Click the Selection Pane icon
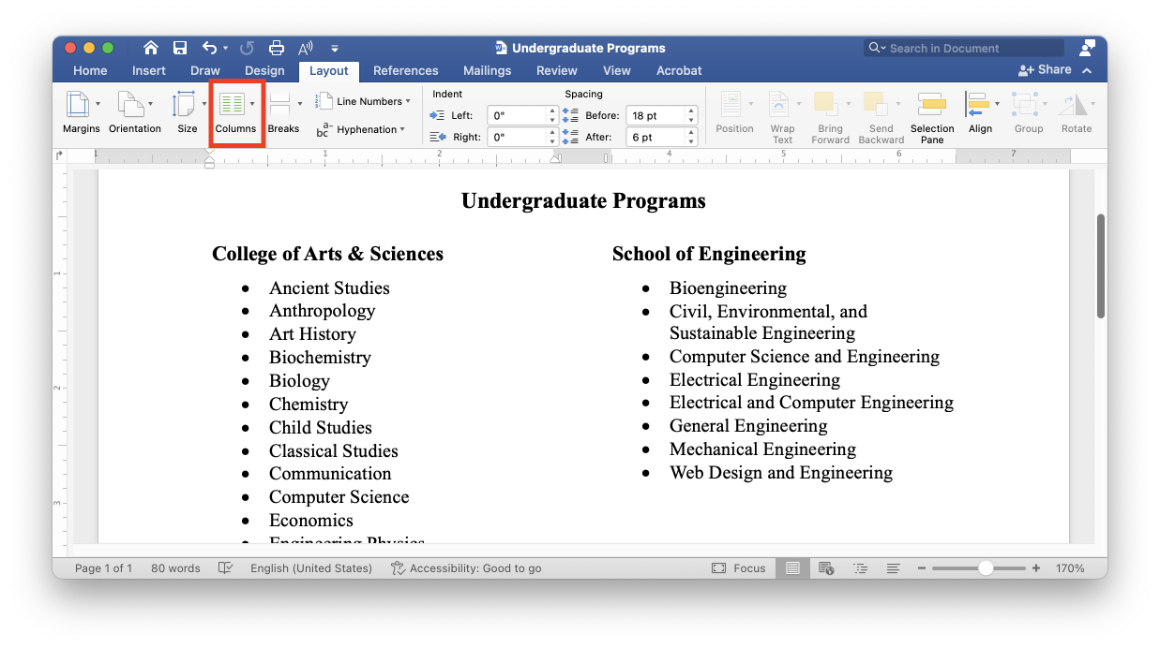 (932, 113)
